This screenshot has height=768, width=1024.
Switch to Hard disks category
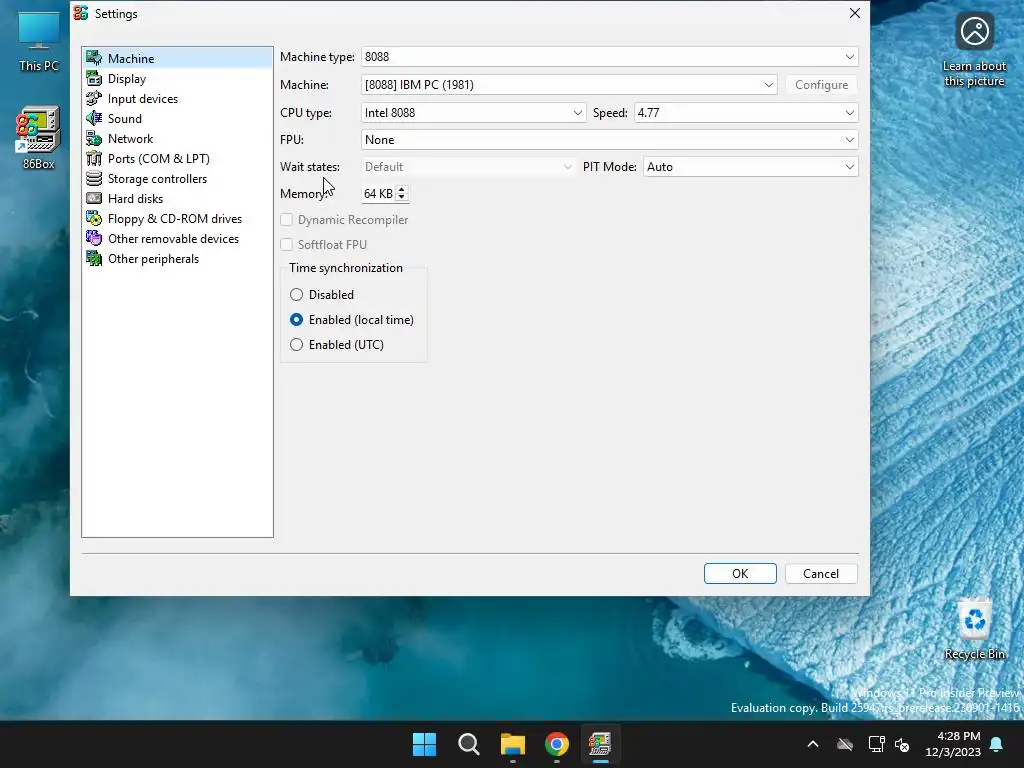177,199
